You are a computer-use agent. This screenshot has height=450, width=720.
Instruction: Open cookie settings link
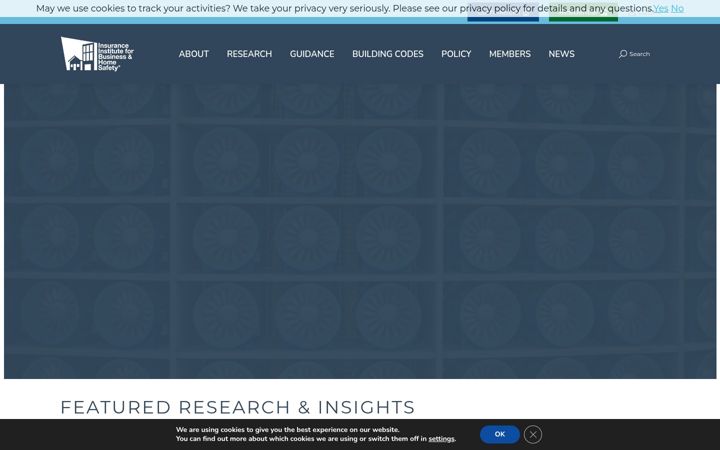[441, 439]
